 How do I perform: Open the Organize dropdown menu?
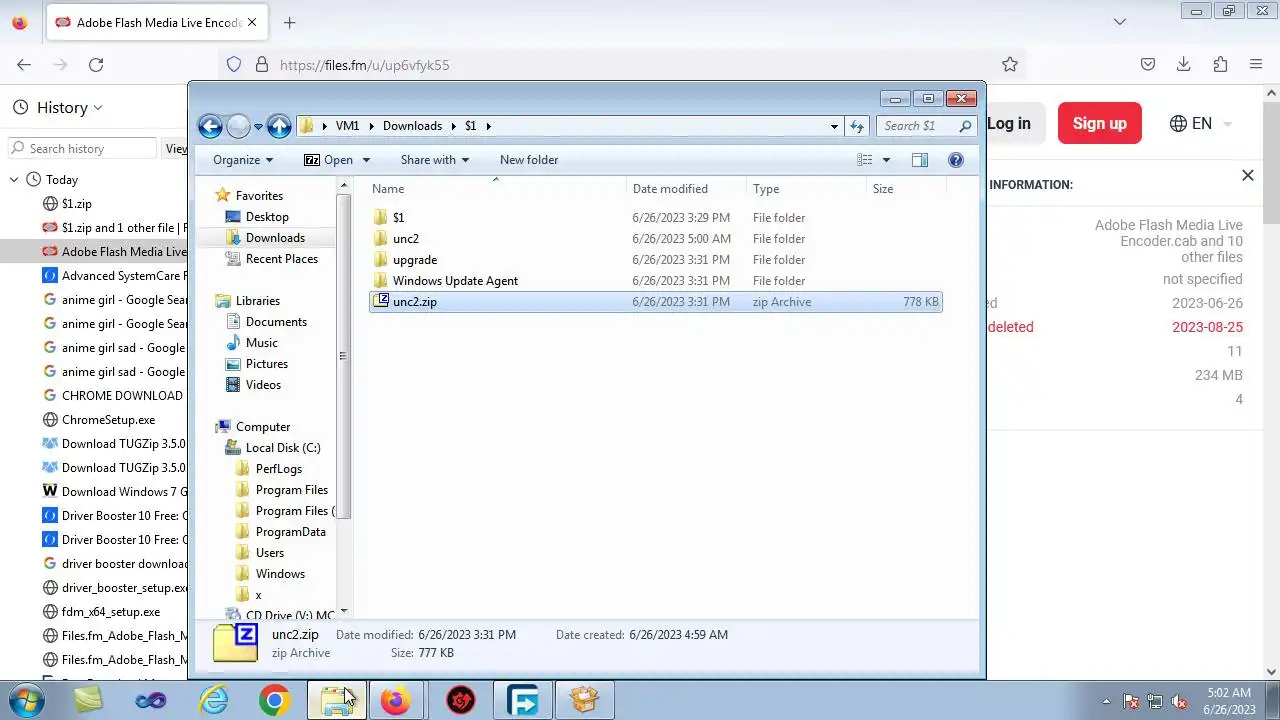point(243,160)
